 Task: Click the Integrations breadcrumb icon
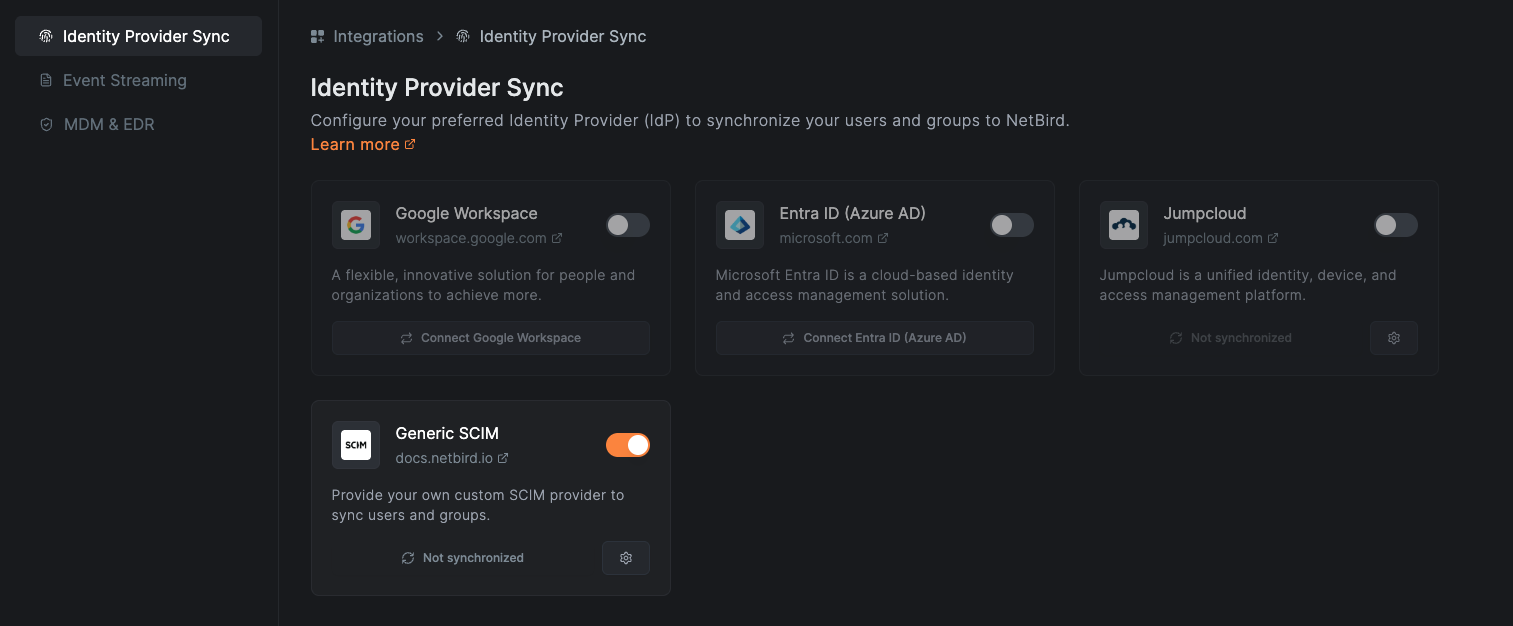(316, 36)
